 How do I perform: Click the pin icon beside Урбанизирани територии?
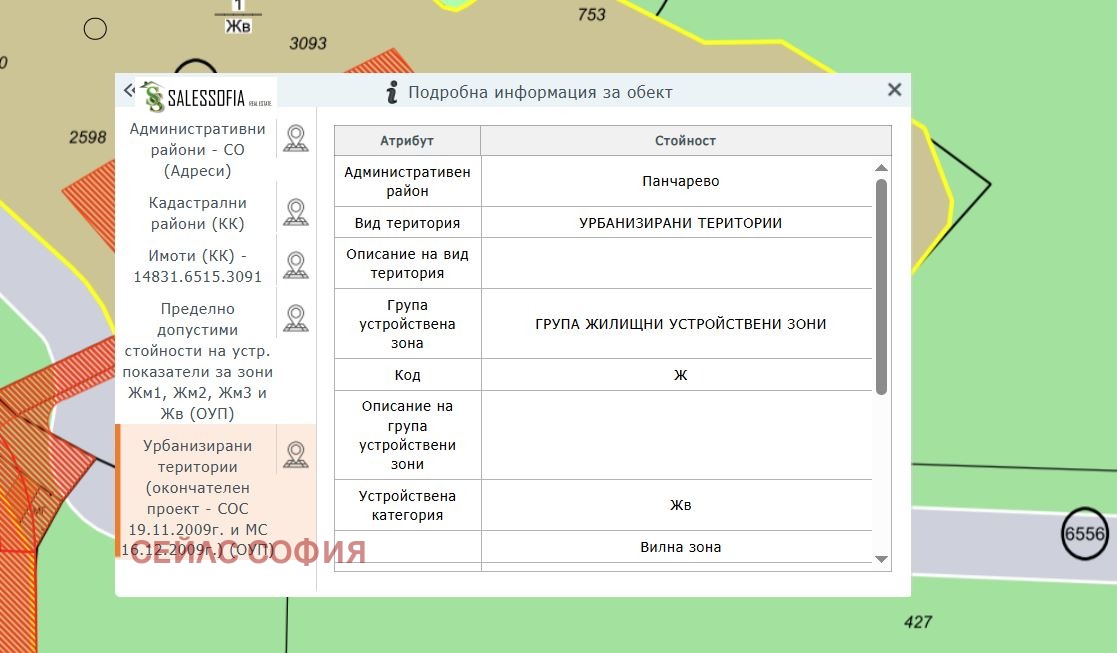click(x=295, y=455)
